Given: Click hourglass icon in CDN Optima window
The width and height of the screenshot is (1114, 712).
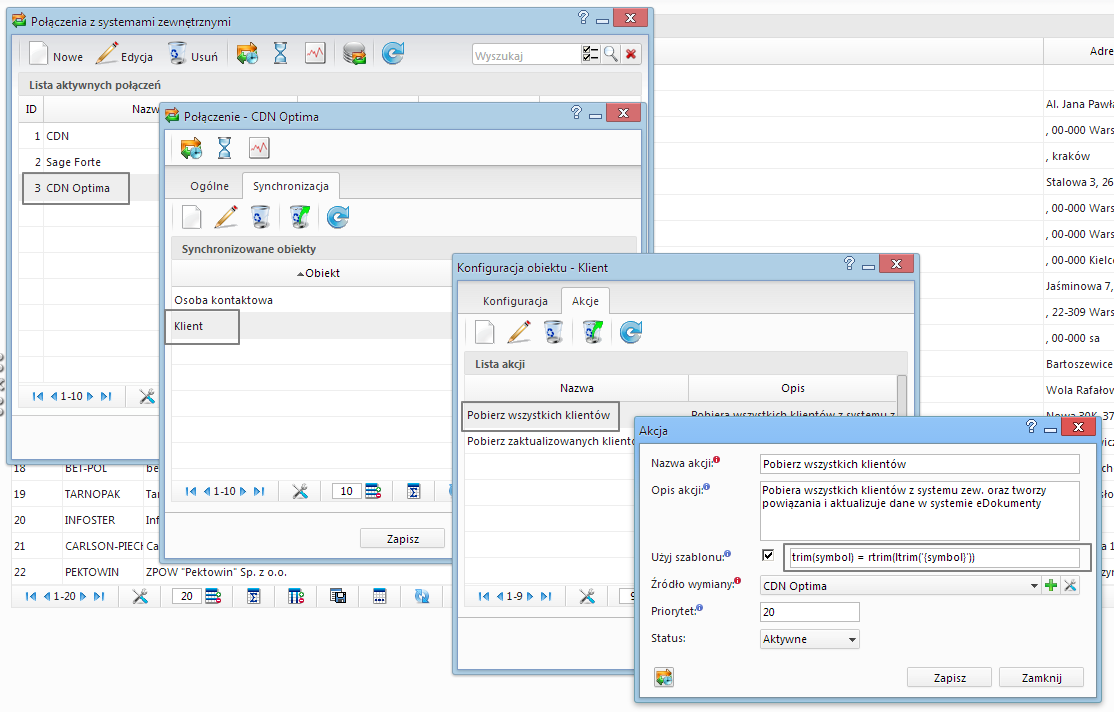Looking at the screenshot, I should [x=225, y=148].
